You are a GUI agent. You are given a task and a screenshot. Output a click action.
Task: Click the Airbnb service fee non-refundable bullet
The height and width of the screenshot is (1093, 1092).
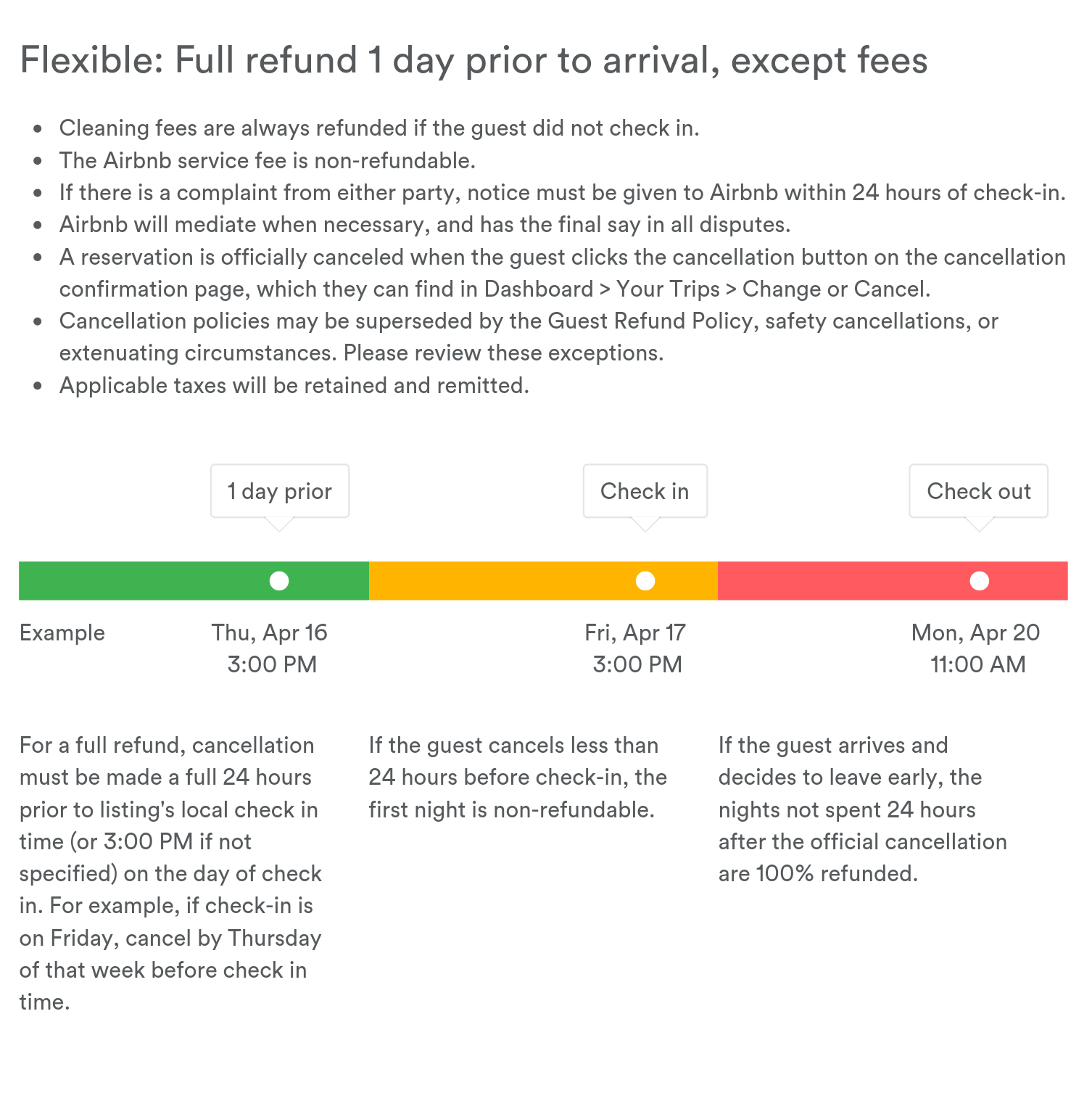coord(267,160)
